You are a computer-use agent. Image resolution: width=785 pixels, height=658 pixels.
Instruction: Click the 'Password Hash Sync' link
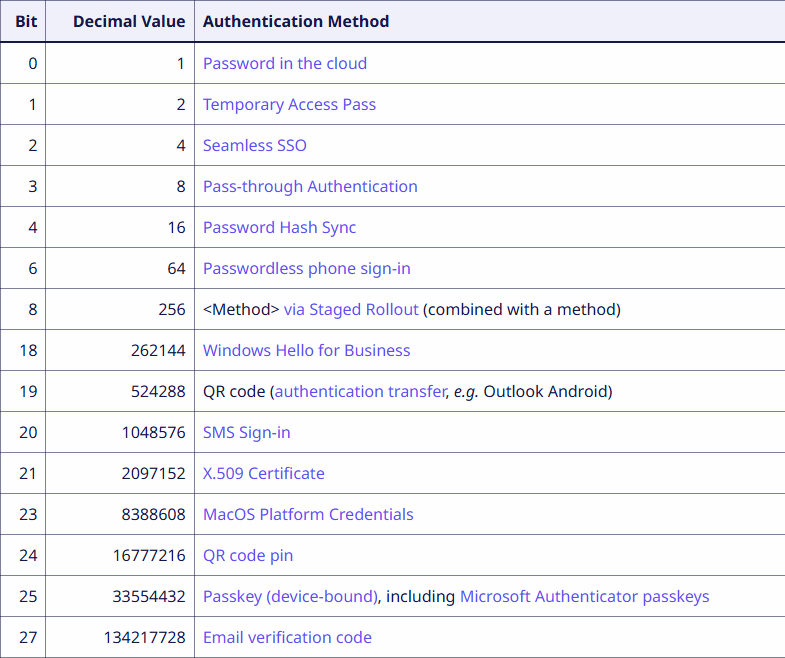[x=279, y=228]
